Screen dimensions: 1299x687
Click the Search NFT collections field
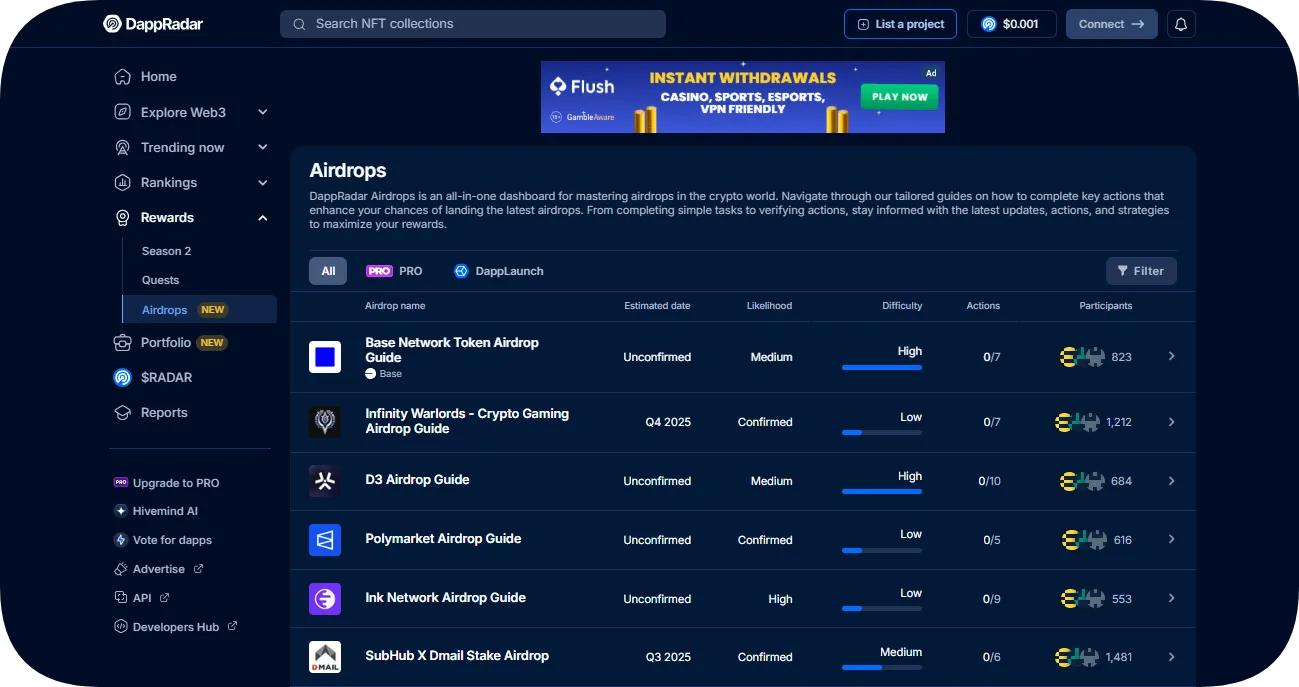473,24
